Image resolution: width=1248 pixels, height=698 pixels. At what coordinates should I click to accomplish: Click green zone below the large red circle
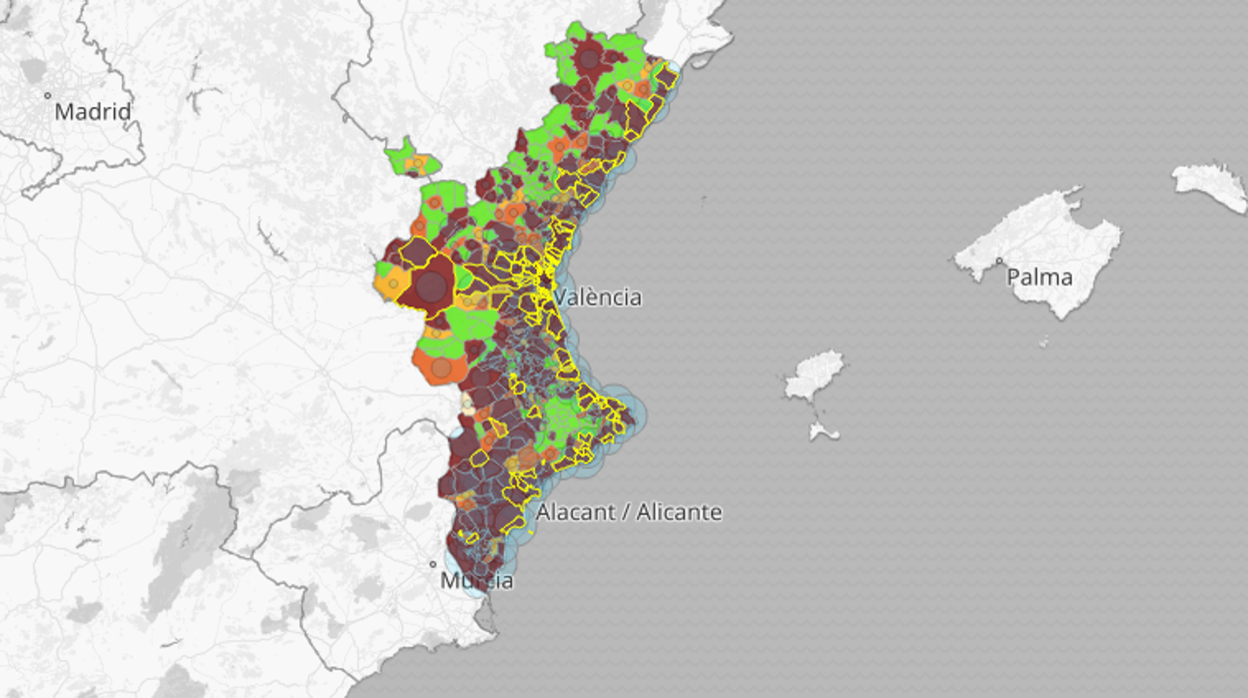[x=472, y=325]
